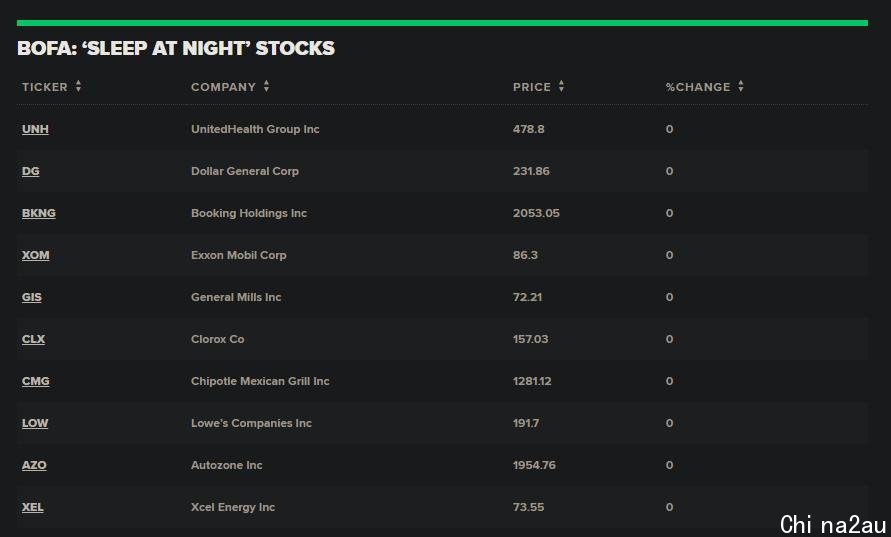Image resolution: width=891 pixels, height=537 pixels.
Task: Click the COMPANY column header text
Action: (x=223, y=87)
